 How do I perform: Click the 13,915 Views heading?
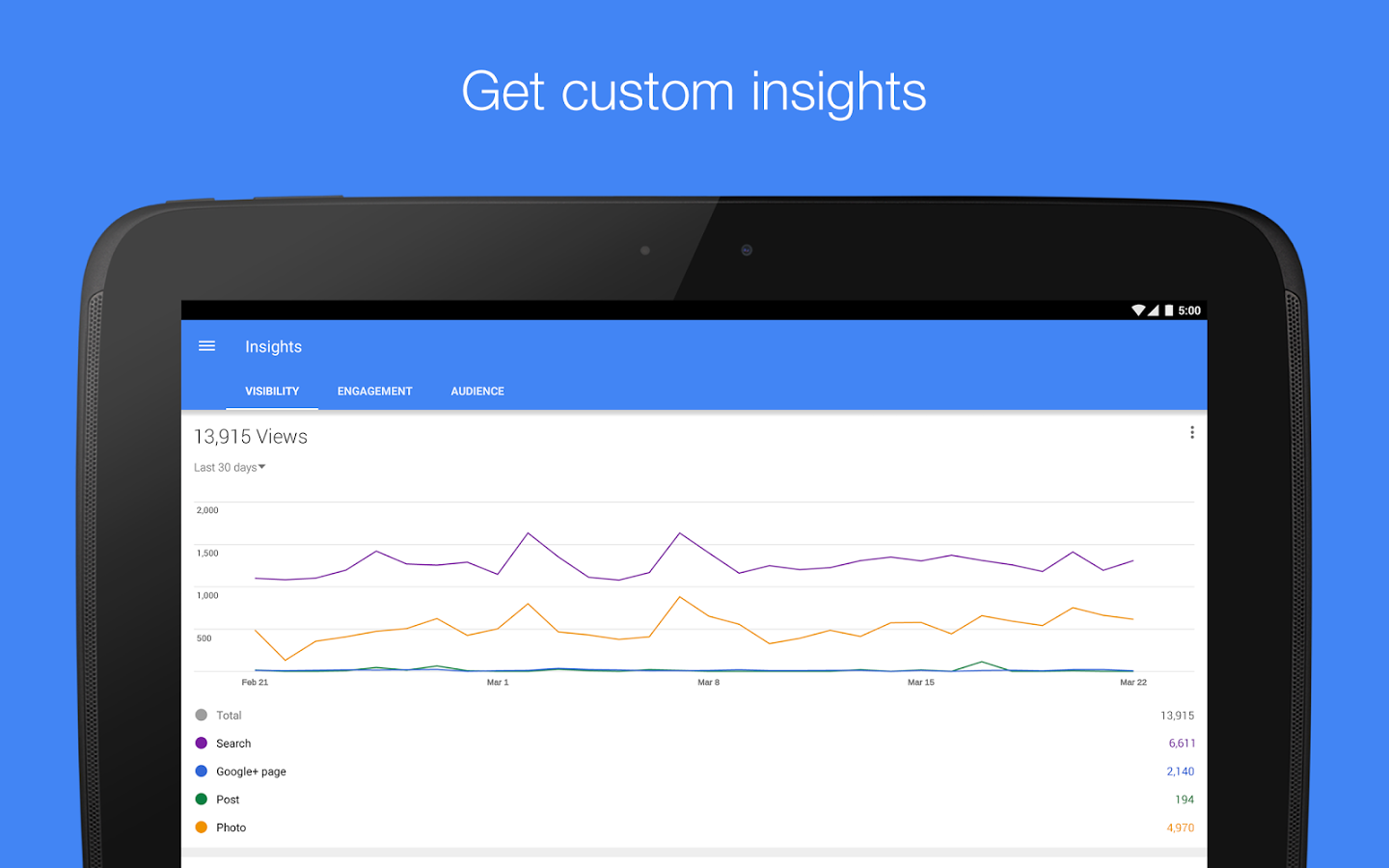click(251, 437)
